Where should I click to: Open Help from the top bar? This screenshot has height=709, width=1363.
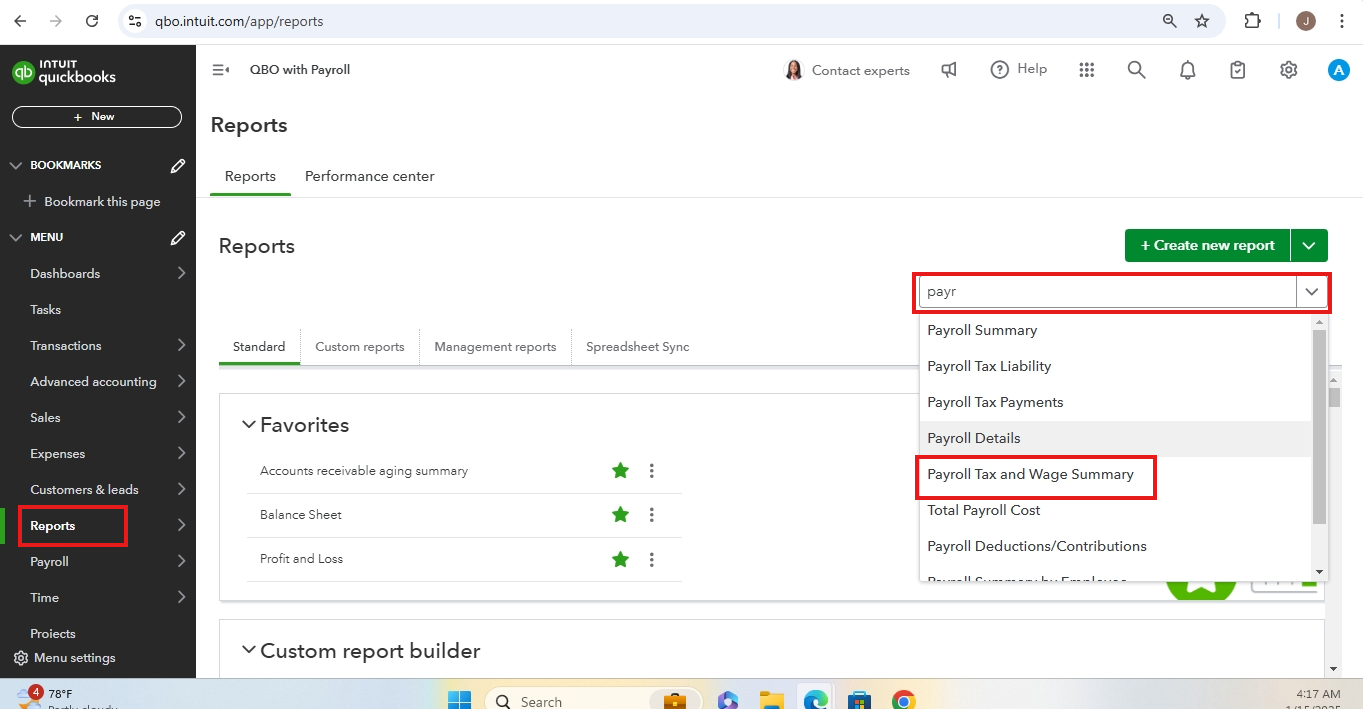coord(1018,69)
